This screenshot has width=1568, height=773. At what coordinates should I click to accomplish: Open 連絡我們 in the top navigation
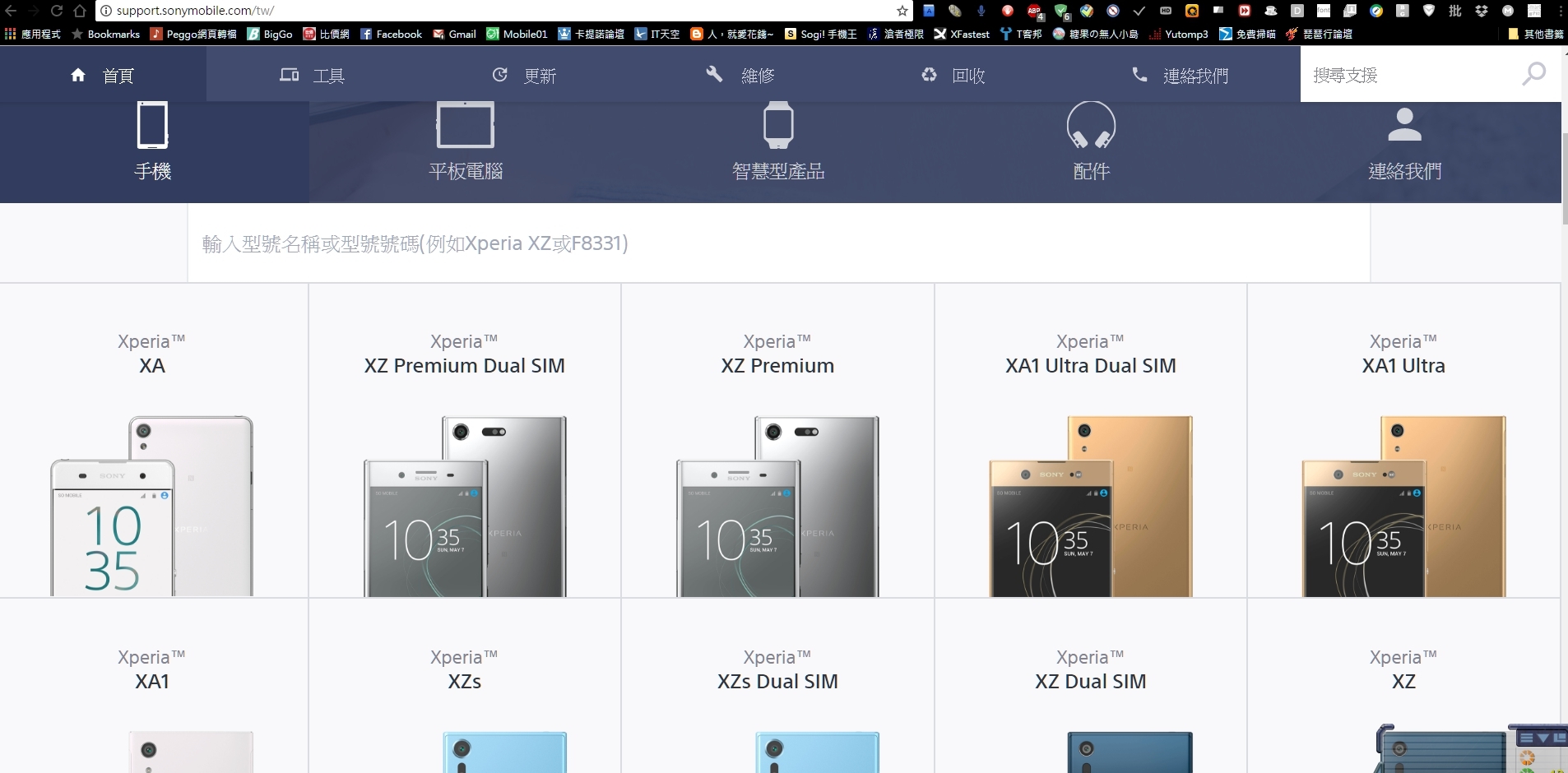pos(1180,75)
